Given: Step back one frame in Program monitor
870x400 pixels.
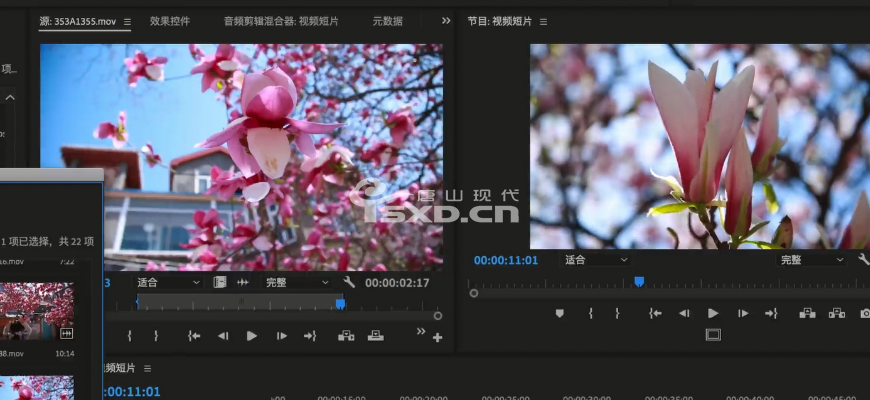Looking at the screenshot, I should [x=685, y=313].
